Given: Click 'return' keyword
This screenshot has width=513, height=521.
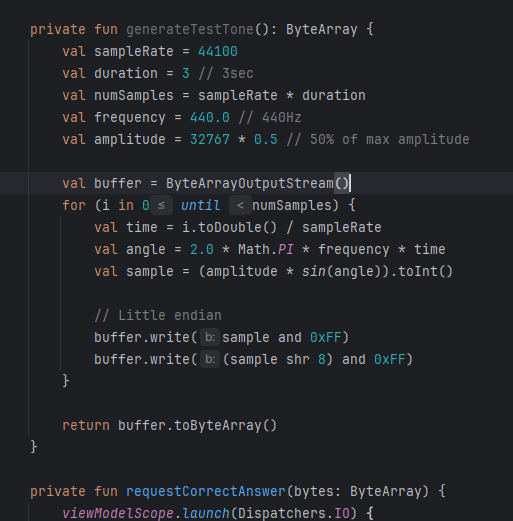Looking at the screenshot, I should point(86,426).
